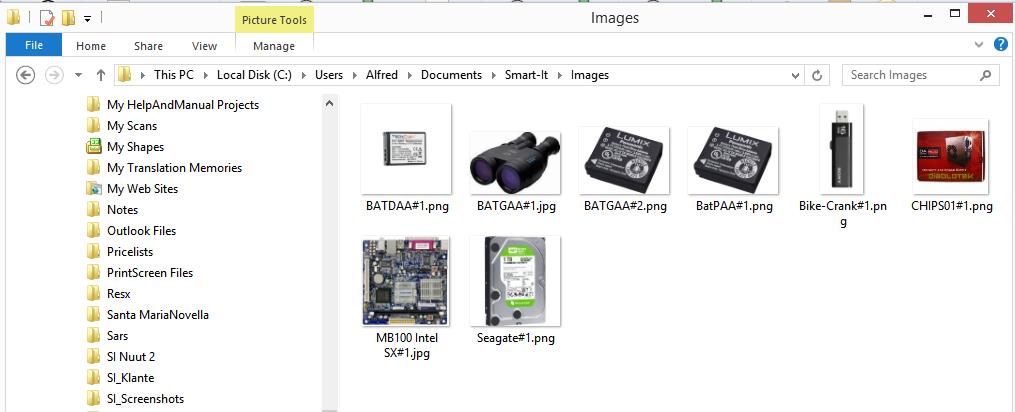
Task: Switch to the Home ribbon tab
Action: pos(91,46)
